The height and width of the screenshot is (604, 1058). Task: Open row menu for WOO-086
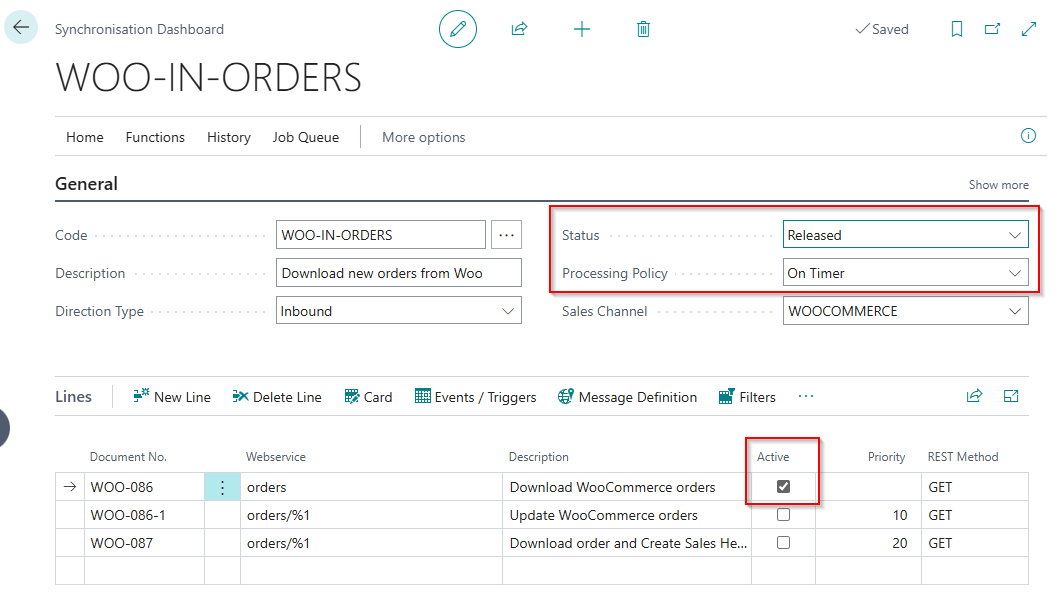tap(222, 487)
